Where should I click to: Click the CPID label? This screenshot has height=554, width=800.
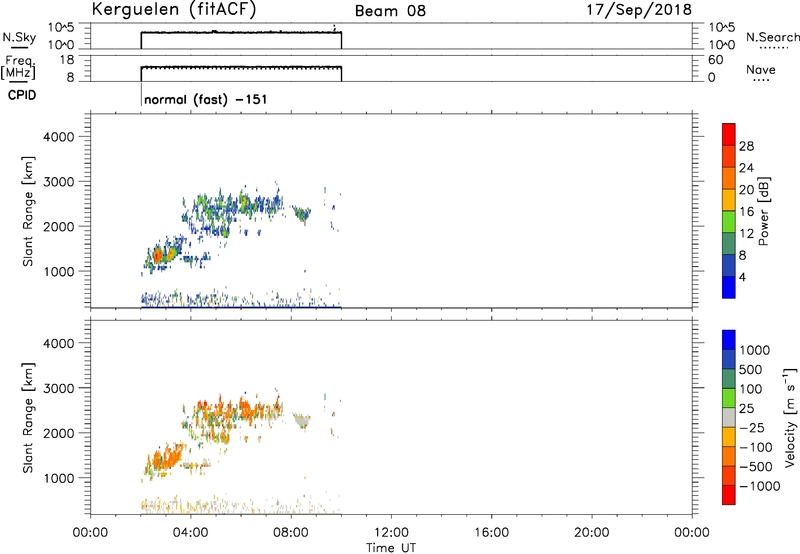[x=22, y=95]
